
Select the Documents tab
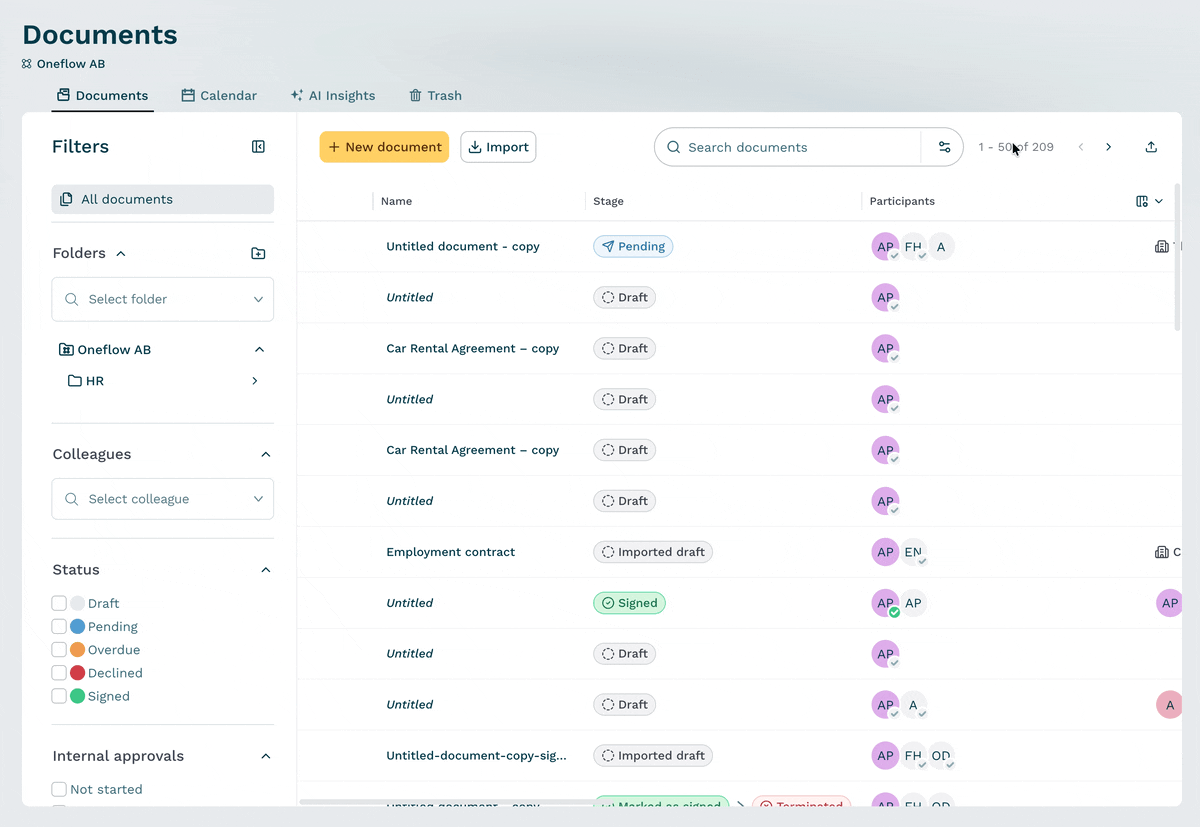coord(103,96)
